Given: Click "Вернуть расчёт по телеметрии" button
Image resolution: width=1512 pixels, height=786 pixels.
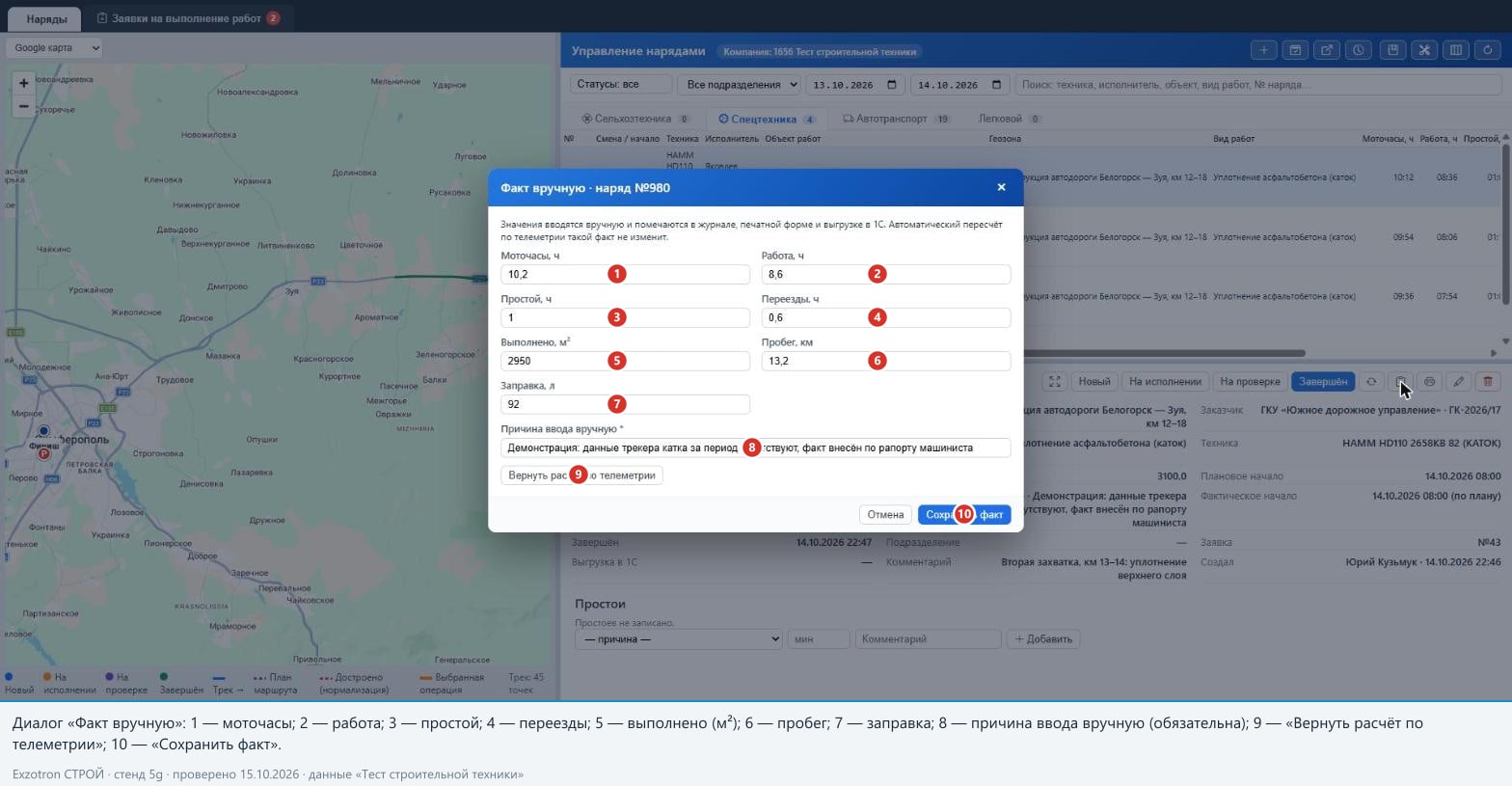Looking at the screenshot, I should 581,474.
